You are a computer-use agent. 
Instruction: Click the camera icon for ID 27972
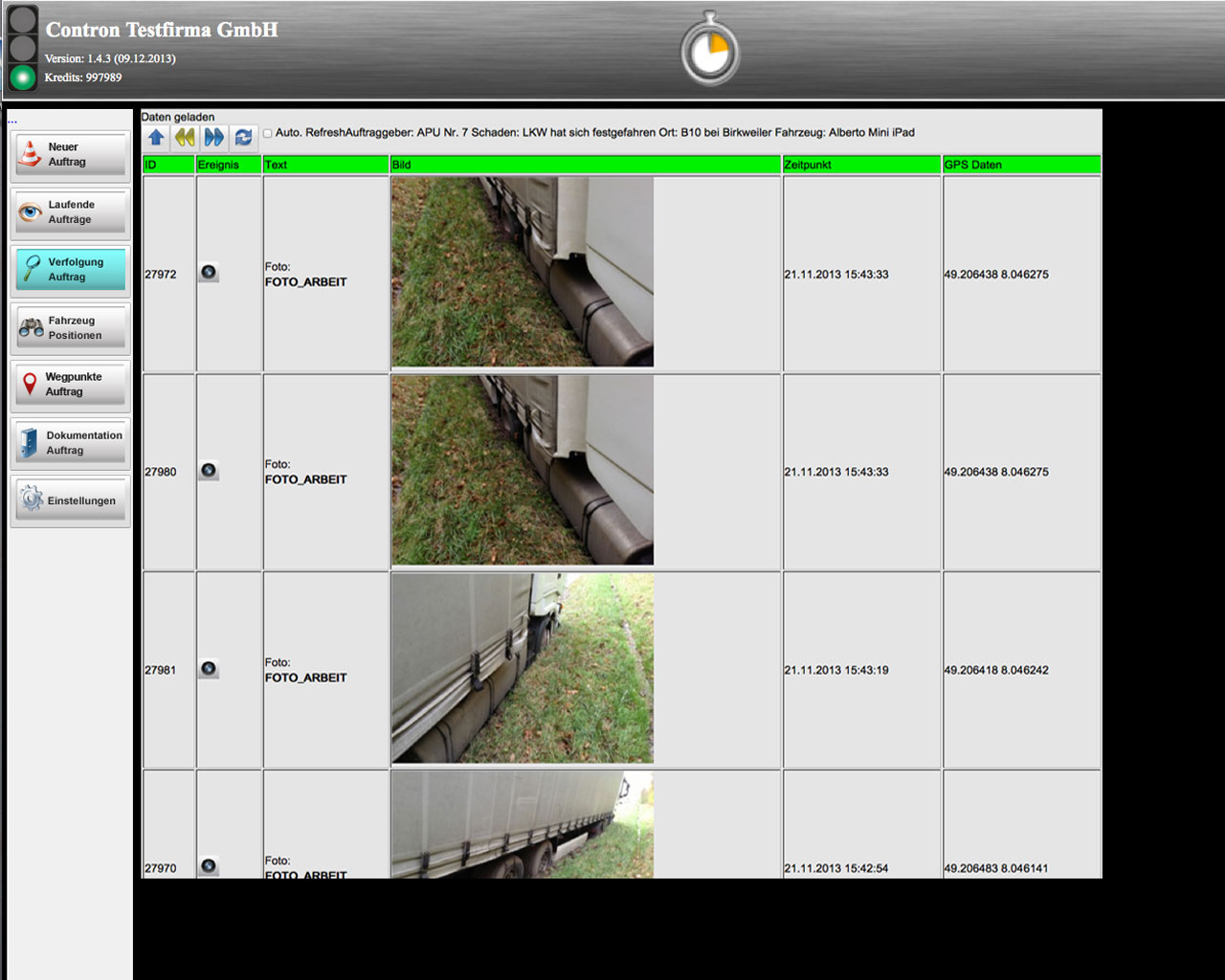pyautogui.click(x=209, y=273)
